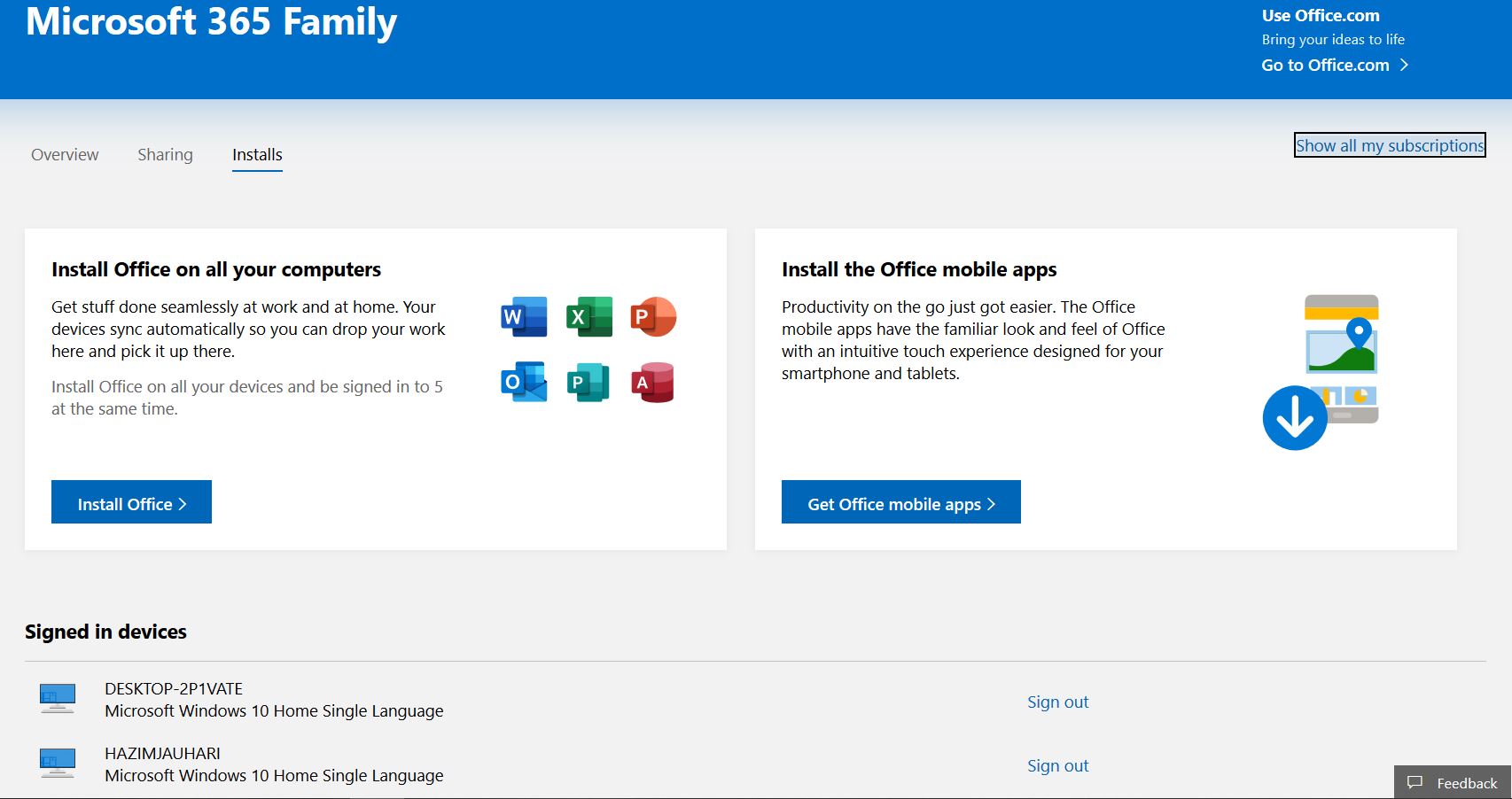The width and height of the screenshot is (1512, 799).
Task: Open the Feedback button
Action: (x=1453, y=782)
